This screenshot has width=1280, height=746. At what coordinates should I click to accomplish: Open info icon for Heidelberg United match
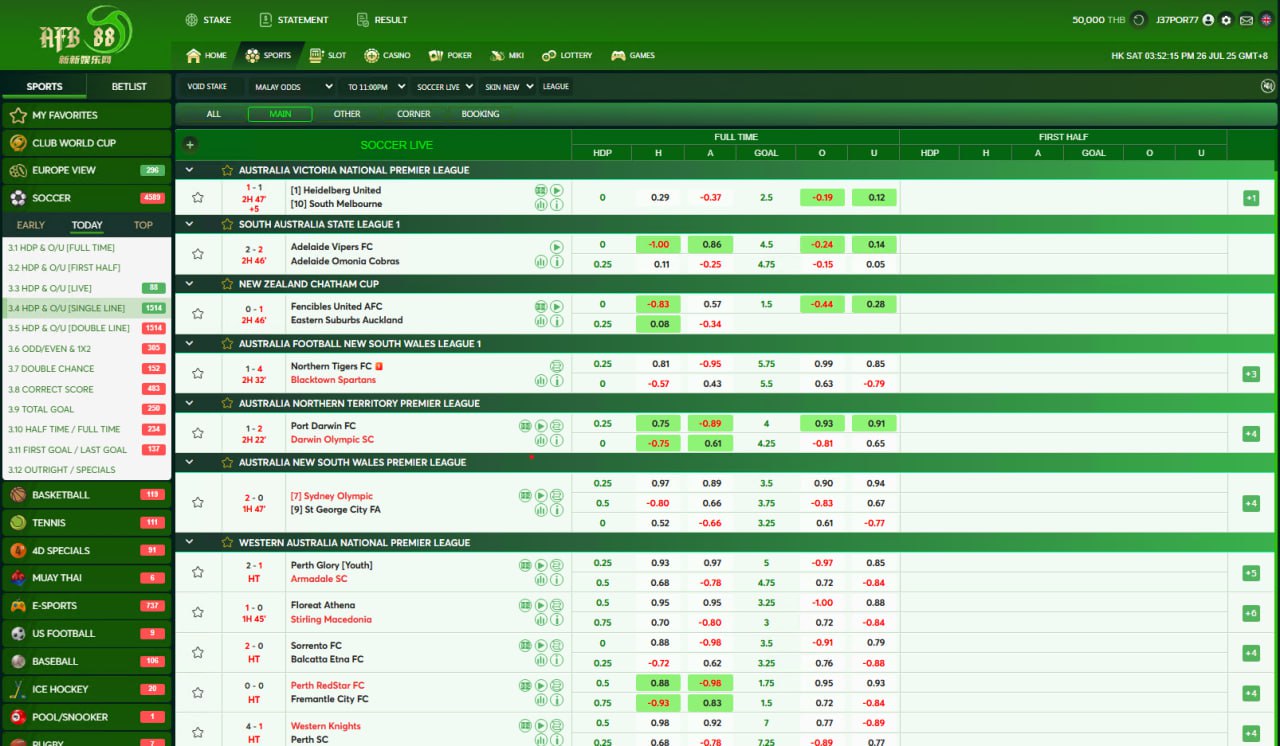[557, 205]
